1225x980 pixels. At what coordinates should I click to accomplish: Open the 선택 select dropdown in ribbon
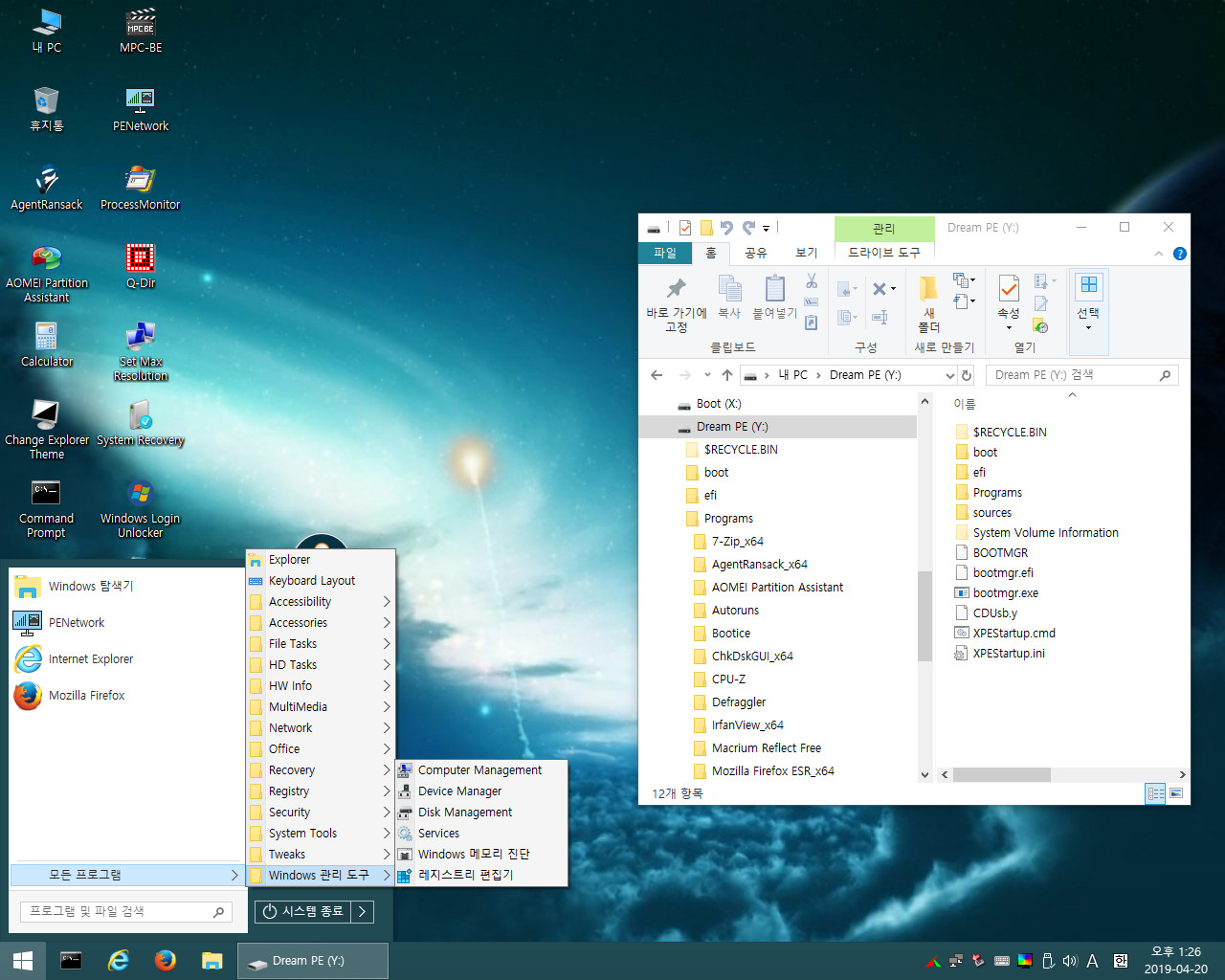pos(1088,312)
